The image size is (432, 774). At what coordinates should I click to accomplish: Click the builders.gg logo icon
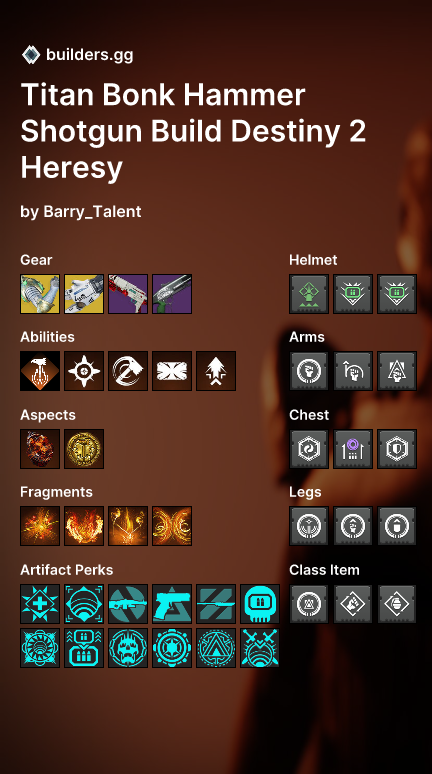31,54
